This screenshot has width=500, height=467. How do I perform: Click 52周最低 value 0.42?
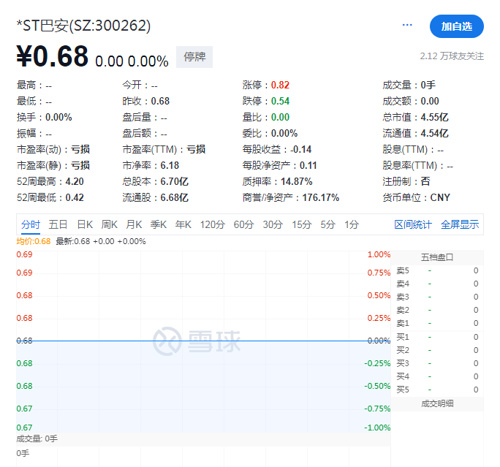tap(74, 198)
